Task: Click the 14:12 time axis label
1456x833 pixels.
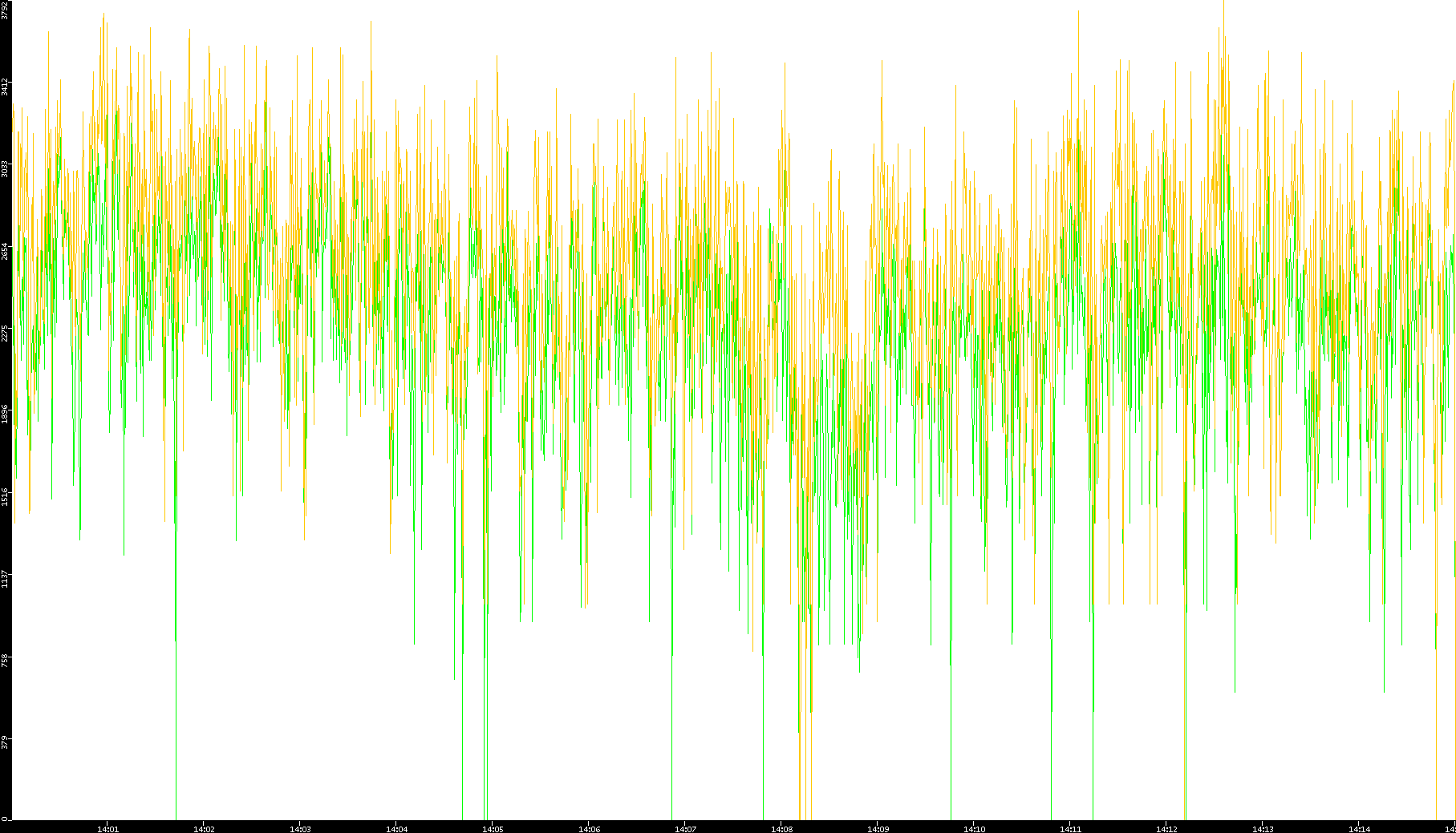Action: click(1166, 829)
